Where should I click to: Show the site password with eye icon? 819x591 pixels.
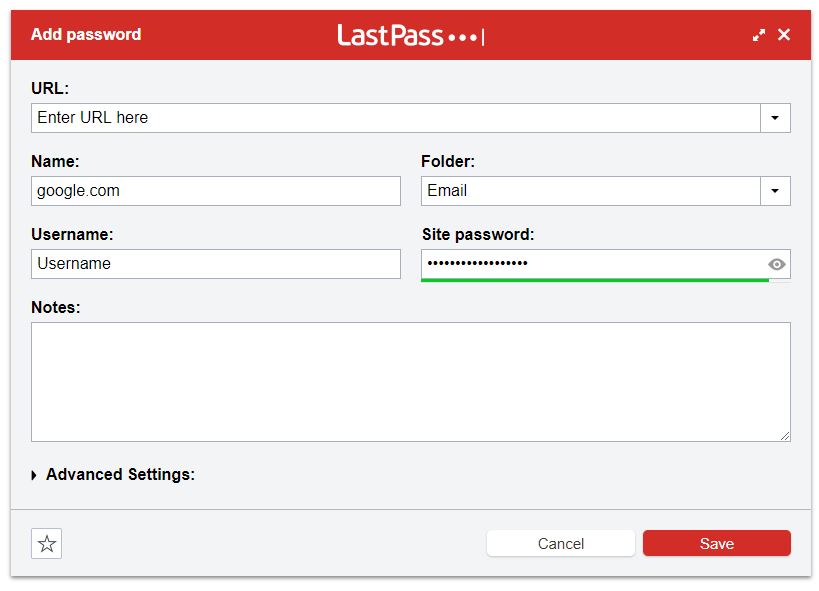pos(776,264)
